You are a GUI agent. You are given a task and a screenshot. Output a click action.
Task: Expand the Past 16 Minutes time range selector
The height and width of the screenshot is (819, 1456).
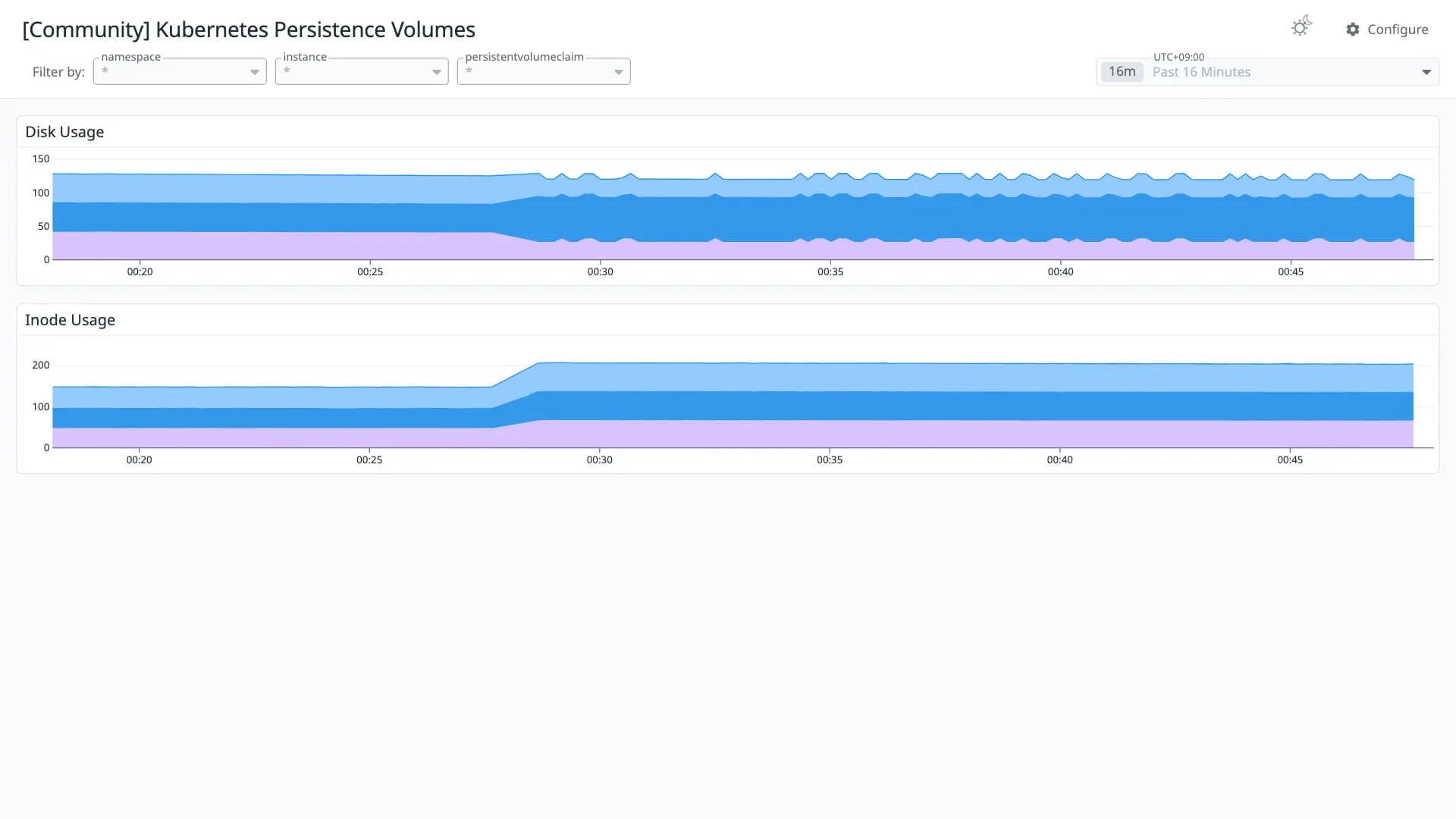tap(1267, 72)
